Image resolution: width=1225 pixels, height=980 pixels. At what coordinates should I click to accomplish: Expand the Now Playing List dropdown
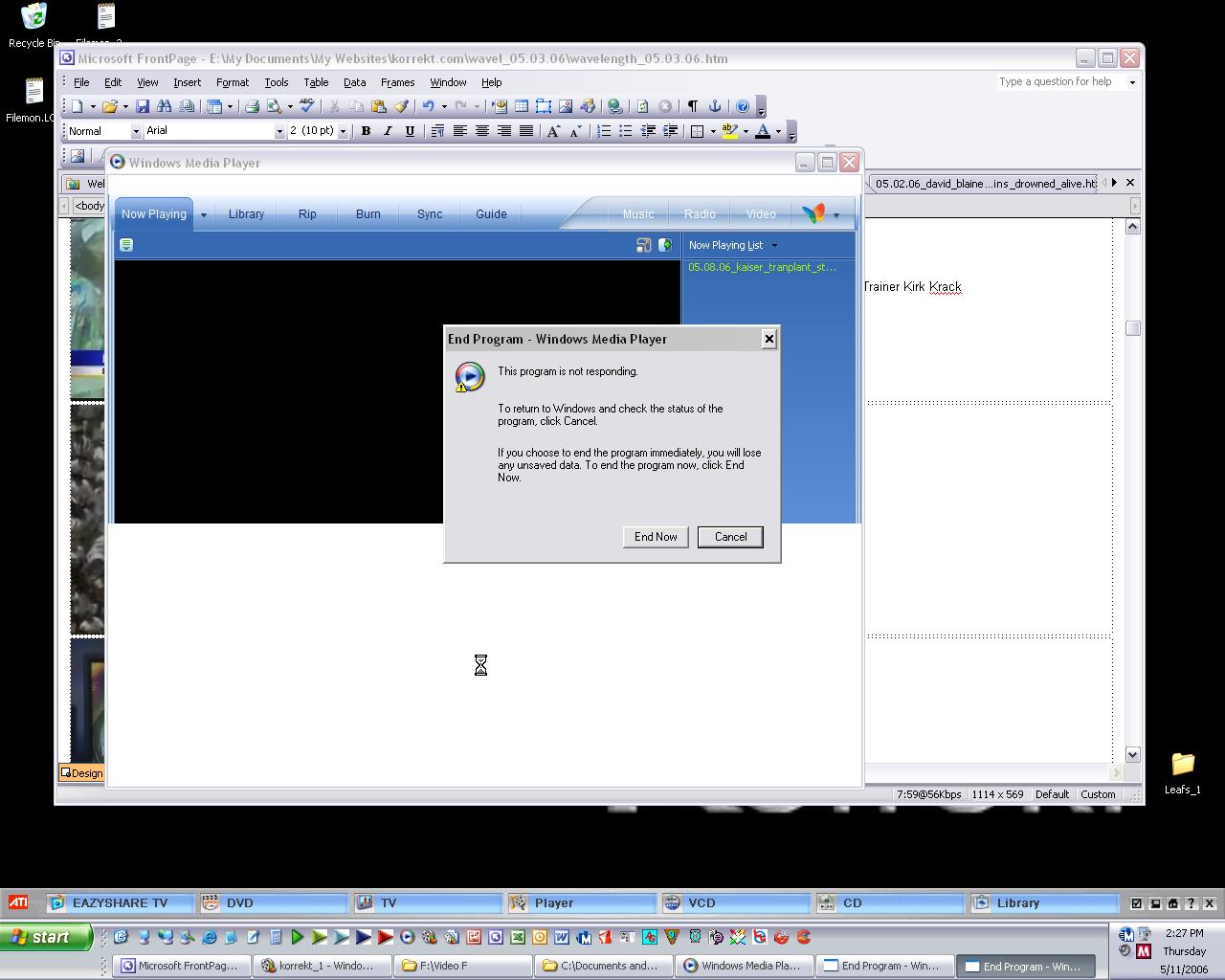[774, 246]
